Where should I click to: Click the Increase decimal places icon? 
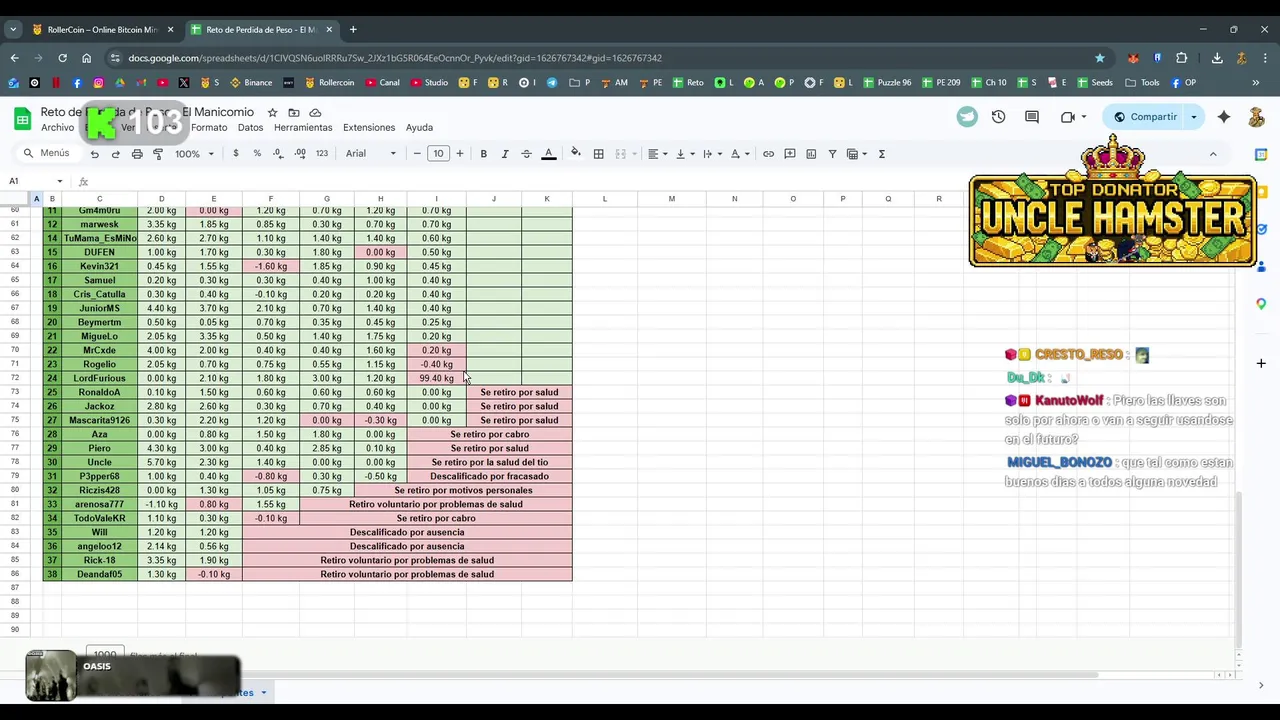tap(300, 154)
